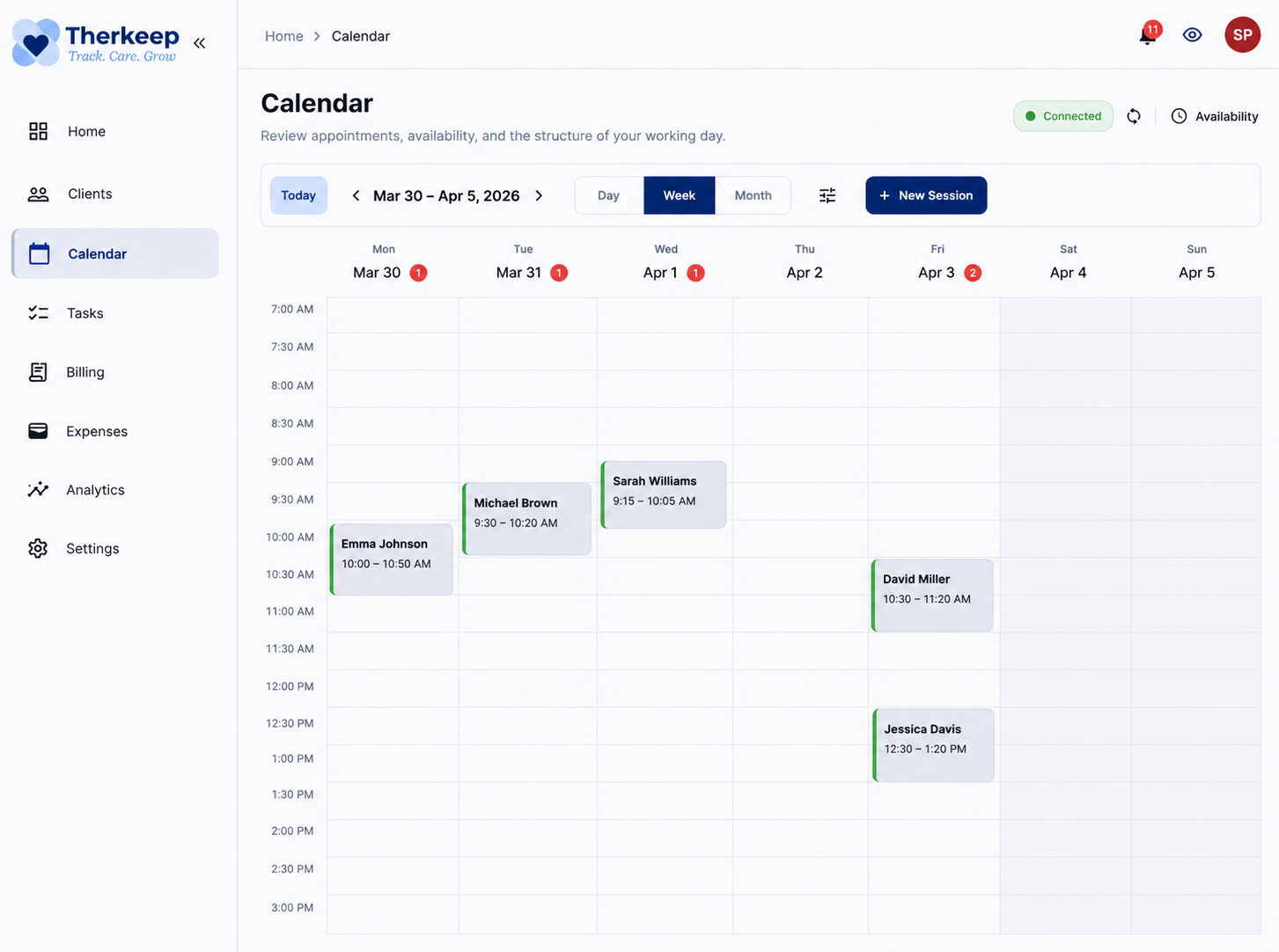Go to the next week with right arrow
Viewport: 1279px width, 952px height.
[x=539, y=195]
